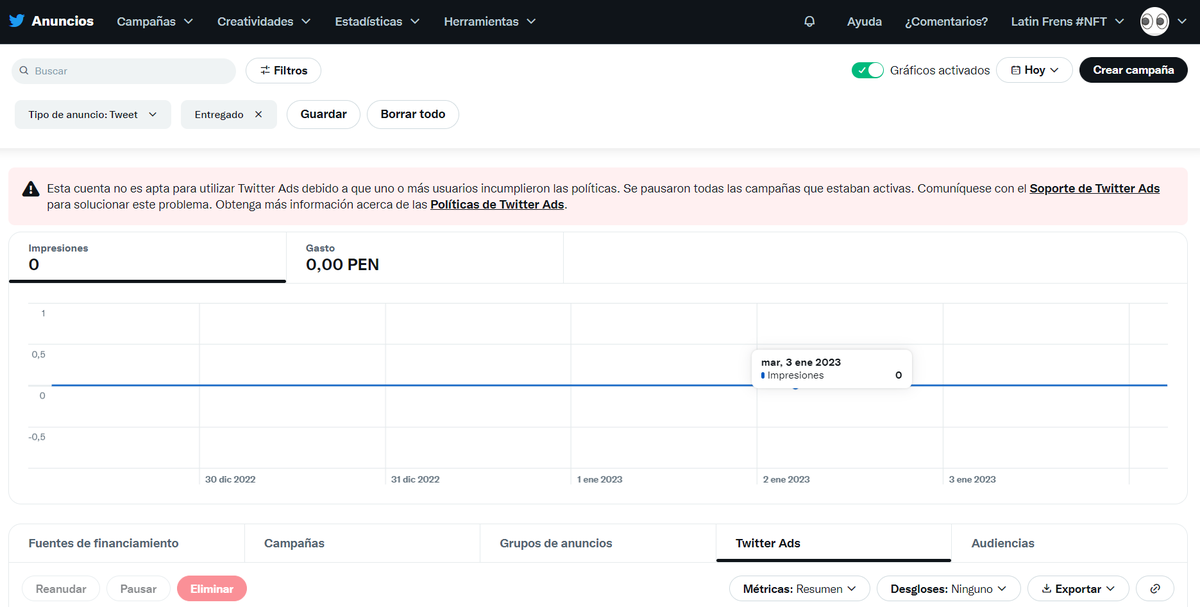
Task: Click the Crear campaña button
Action: [1133, 70]
